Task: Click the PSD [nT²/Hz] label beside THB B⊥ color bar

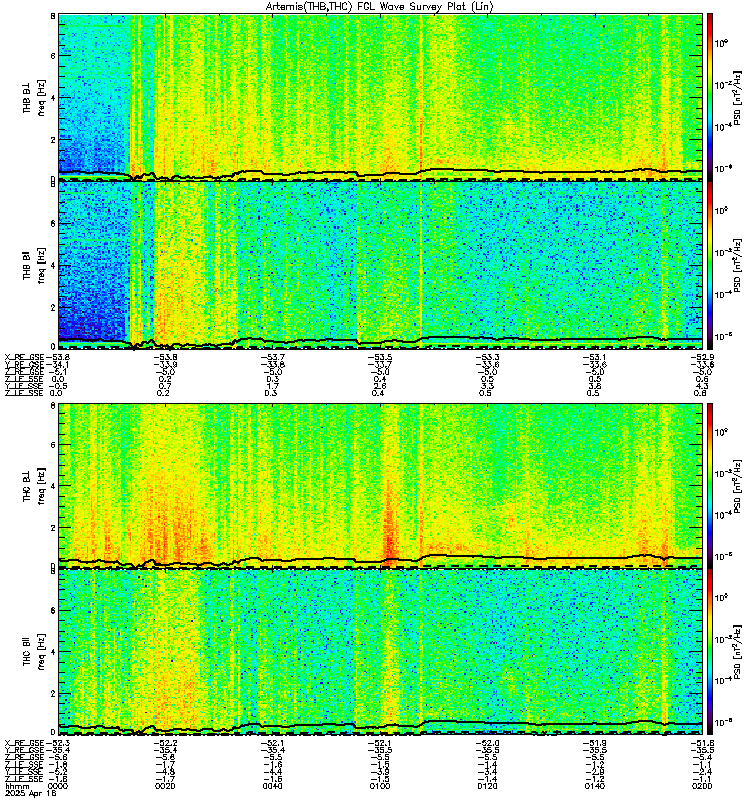Action: [x=737, y=97]
